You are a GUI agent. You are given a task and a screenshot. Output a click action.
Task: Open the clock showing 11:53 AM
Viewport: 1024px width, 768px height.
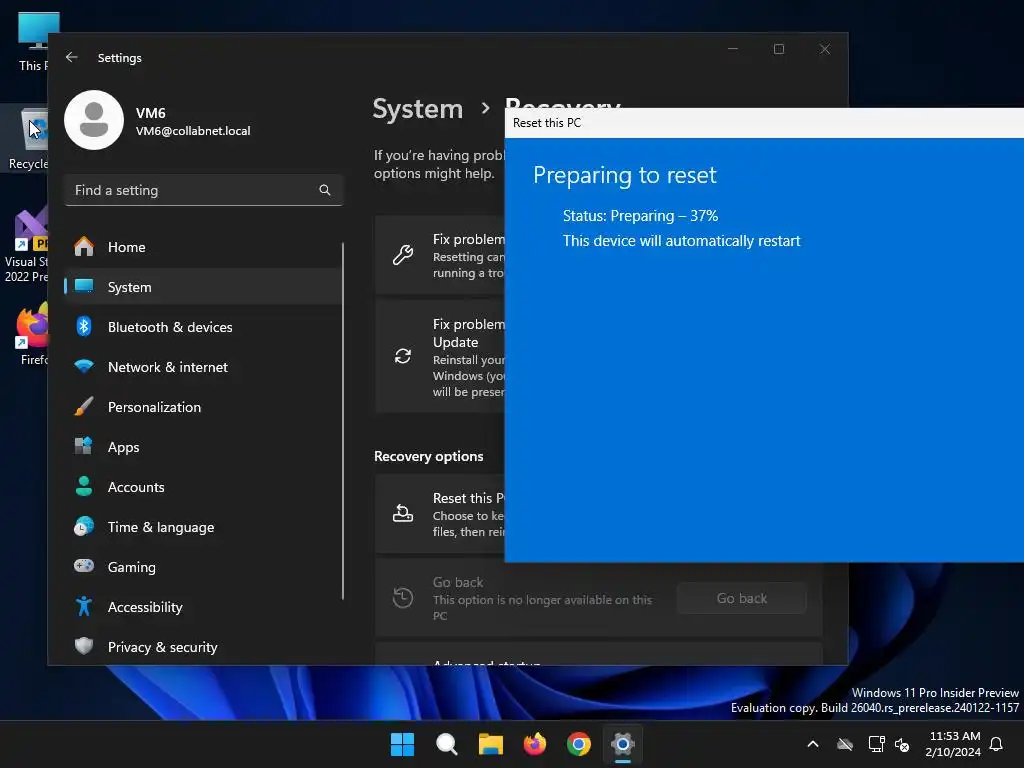(x=953, y=744)
